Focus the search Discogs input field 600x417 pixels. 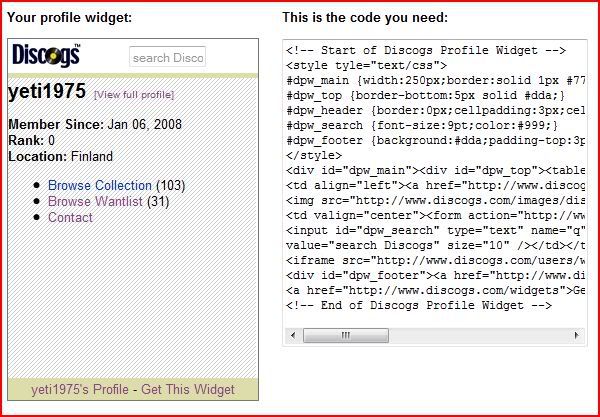pos(168,57)
